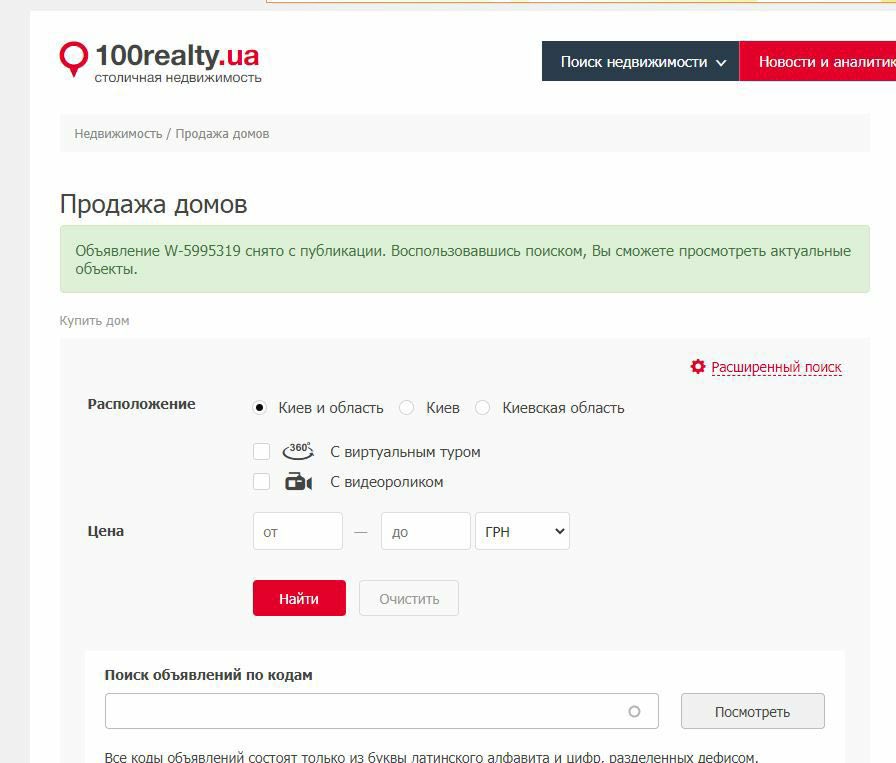Click the 100realty.ua logo pin icon

(x=74, y=58)
